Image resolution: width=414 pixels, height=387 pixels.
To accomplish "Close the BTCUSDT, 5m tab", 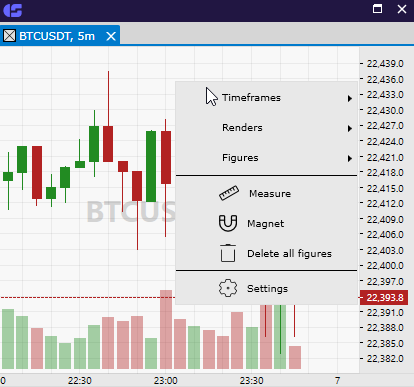I will click(x=111, y=36).
